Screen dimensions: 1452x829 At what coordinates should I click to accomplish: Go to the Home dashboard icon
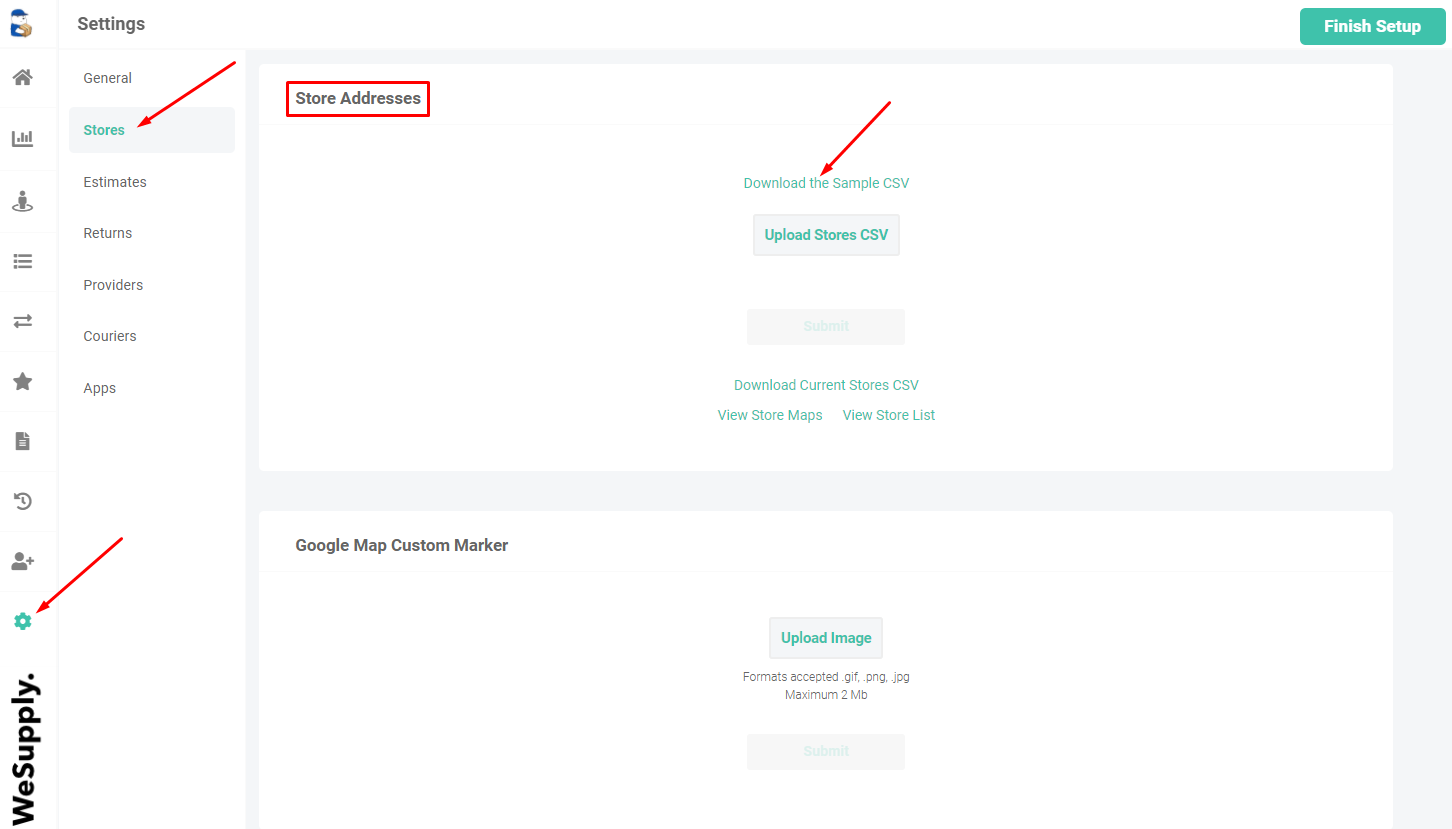click(22, 78)
